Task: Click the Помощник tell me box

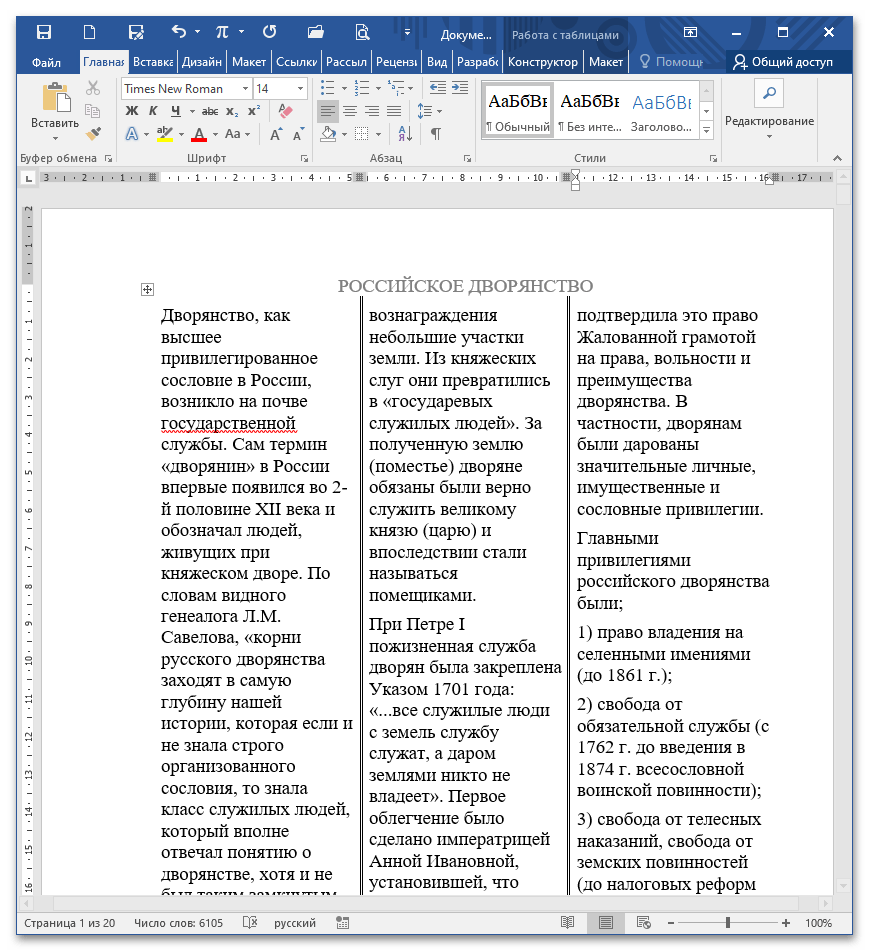Action: pyautogui.click(x=672, y=62)
